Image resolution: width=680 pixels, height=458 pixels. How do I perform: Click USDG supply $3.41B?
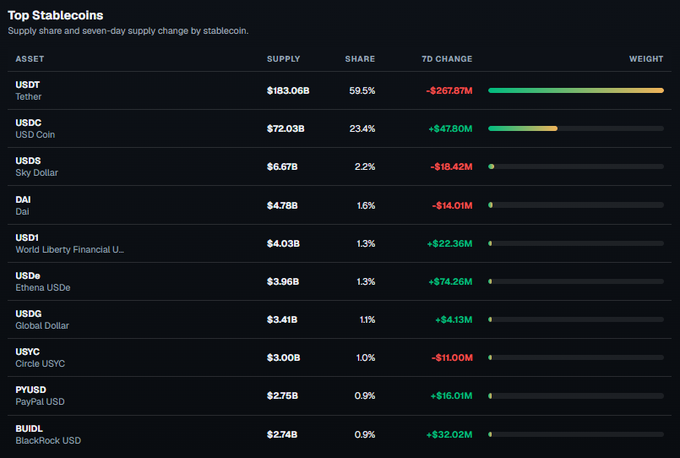(x=282, y=320)
